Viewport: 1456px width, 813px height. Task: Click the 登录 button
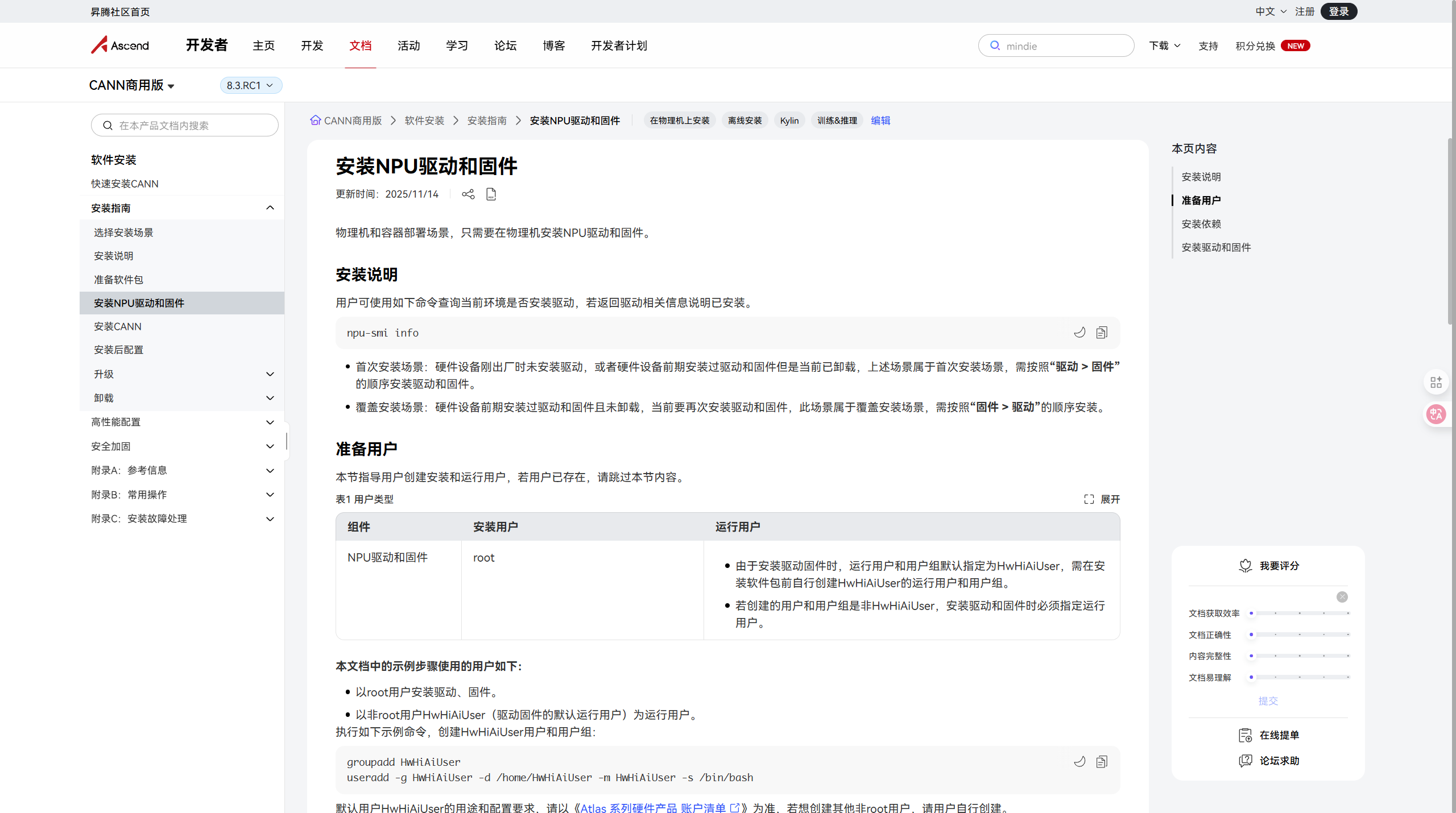(x=1339, y=11)
